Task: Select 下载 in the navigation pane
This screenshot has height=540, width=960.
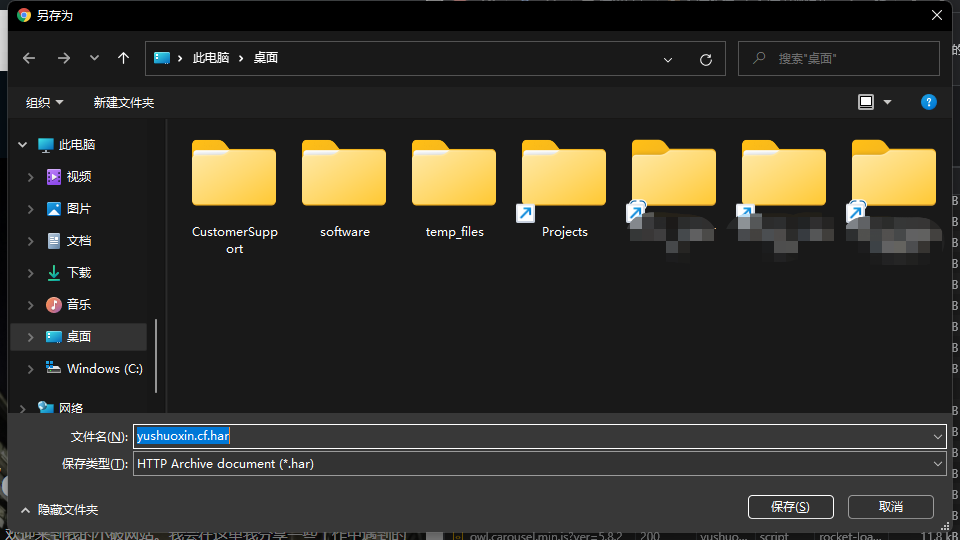Action: tap(78, 273)
